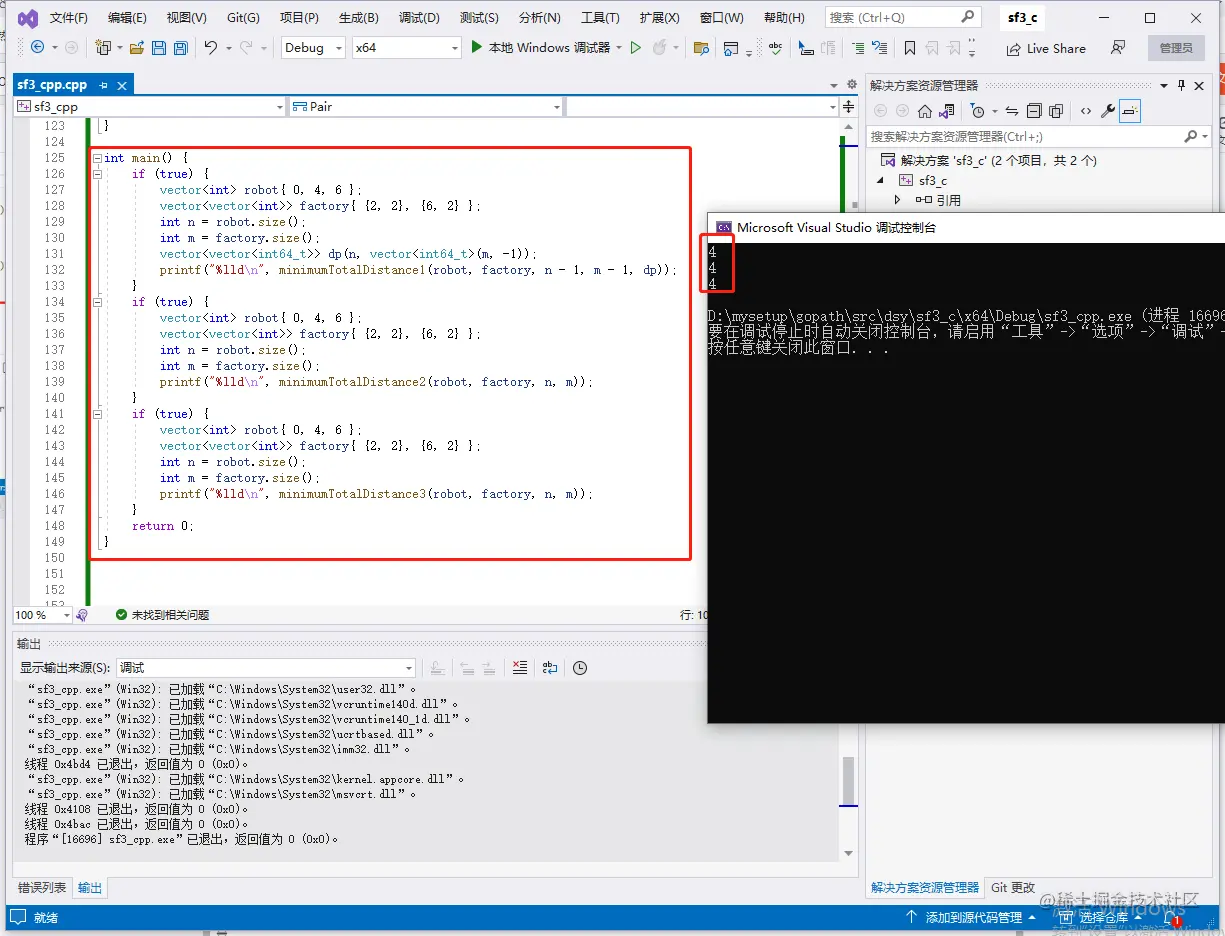Open the 工具(T) menu
This screenshot has width=1225, height=936.
tap(600, 18)
